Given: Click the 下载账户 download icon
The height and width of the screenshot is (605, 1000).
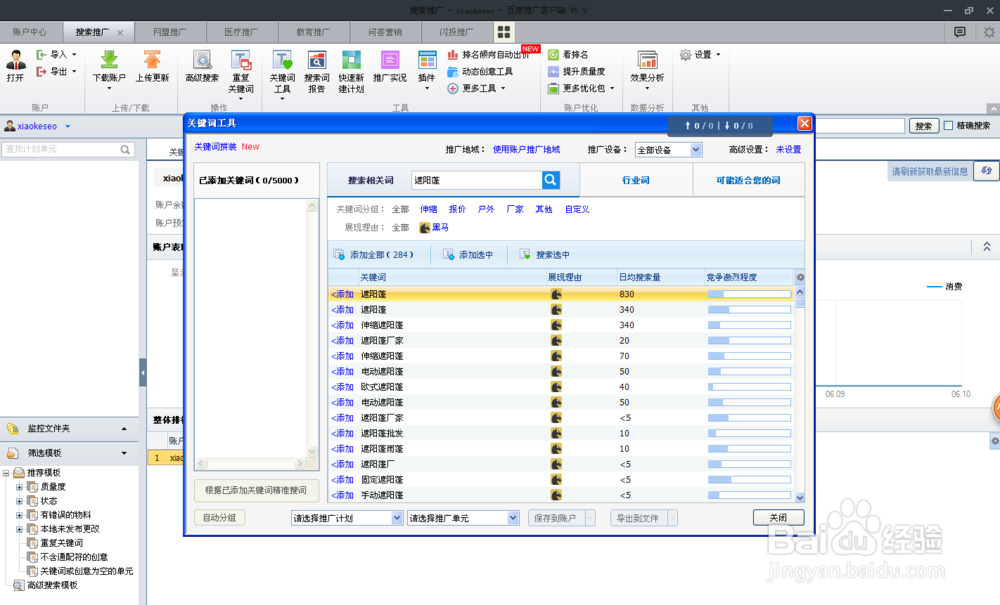Looking at the screenshot, I should click(109, 66).
